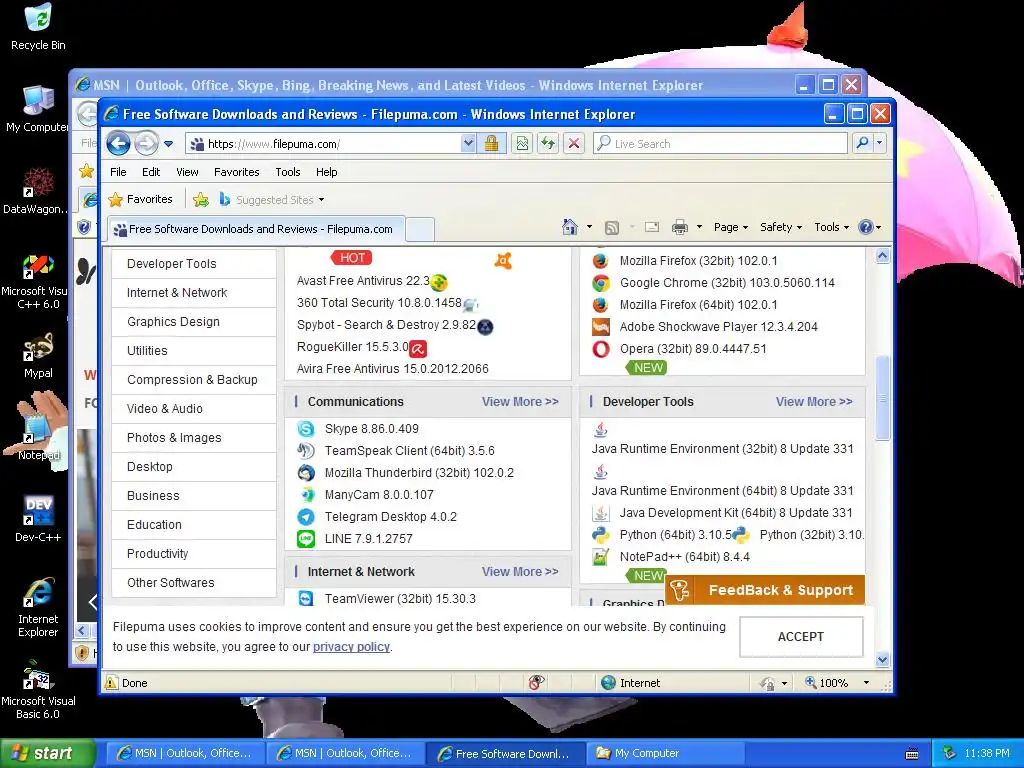The height and width of the screenshot is (768, 1024).
Task: Open the security lock icon in address bar
Action: (491, 143)
